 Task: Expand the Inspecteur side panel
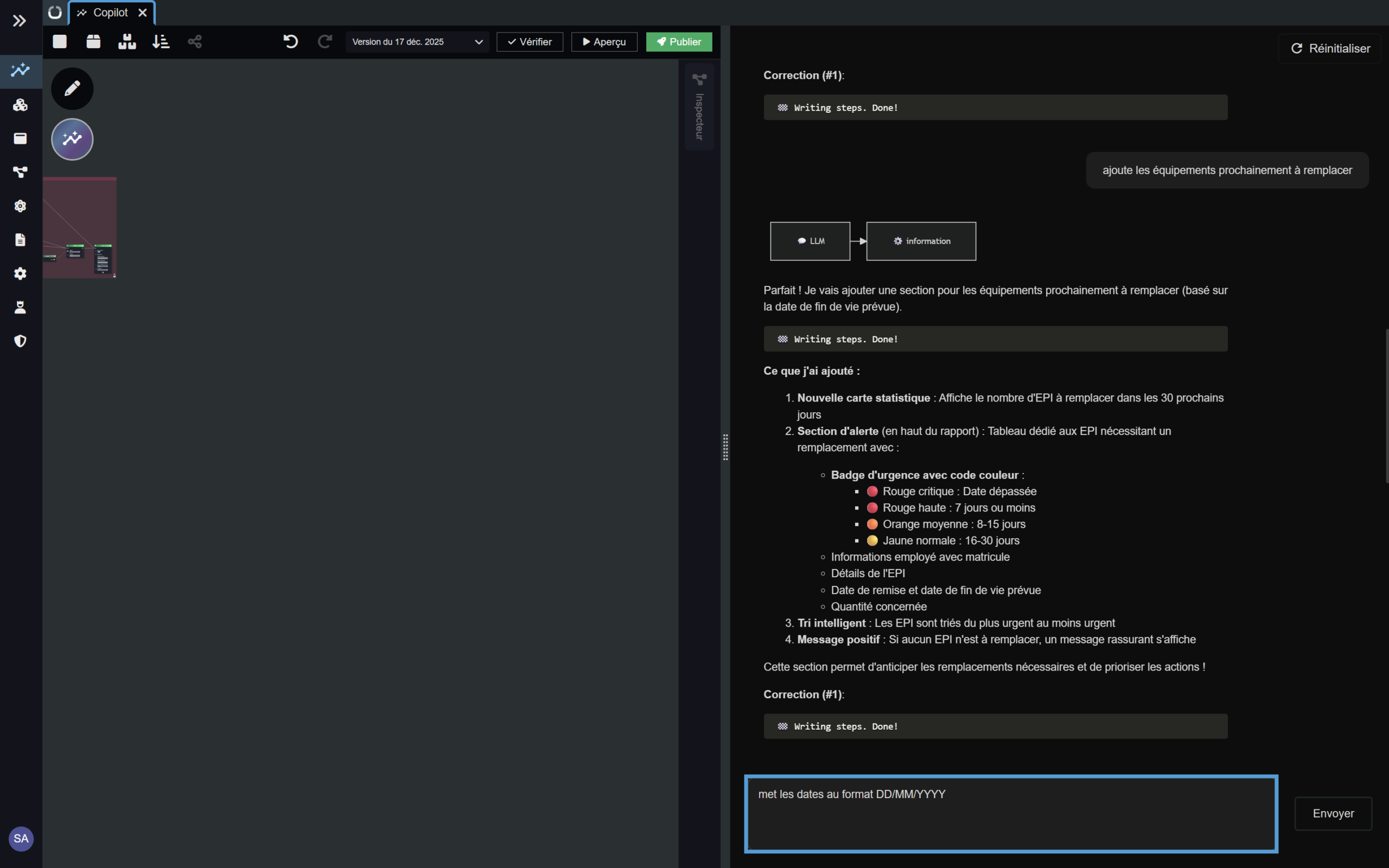pos(699,107)
